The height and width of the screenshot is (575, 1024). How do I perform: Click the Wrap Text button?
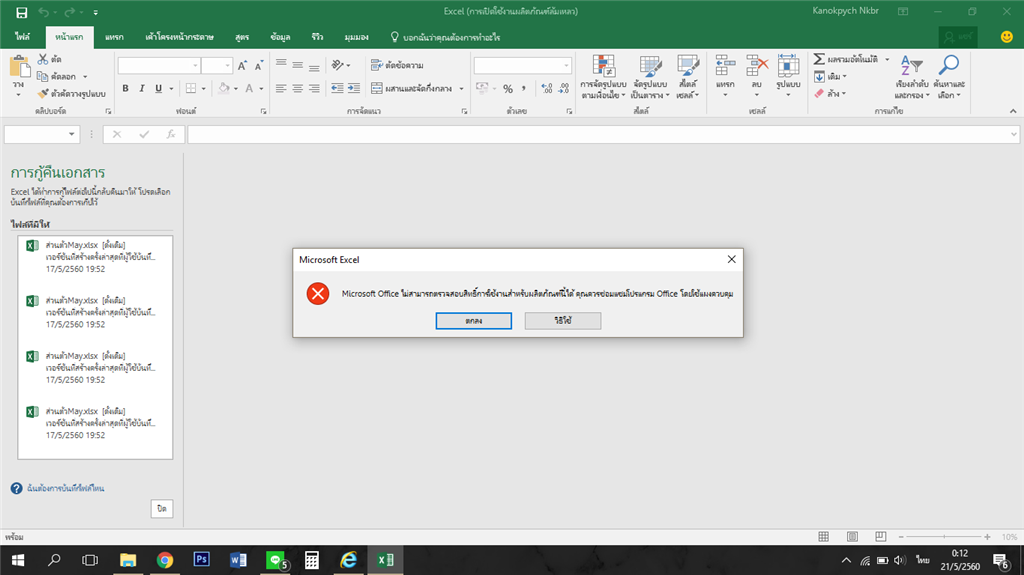pyautogui.click(x=397, y=65)
